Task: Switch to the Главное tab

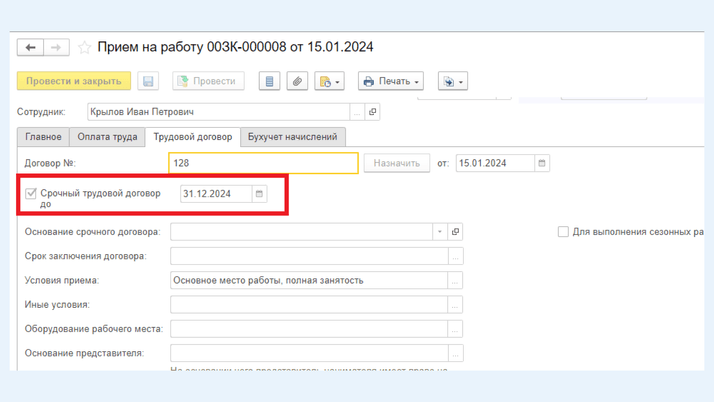Action: coord(43,137)
